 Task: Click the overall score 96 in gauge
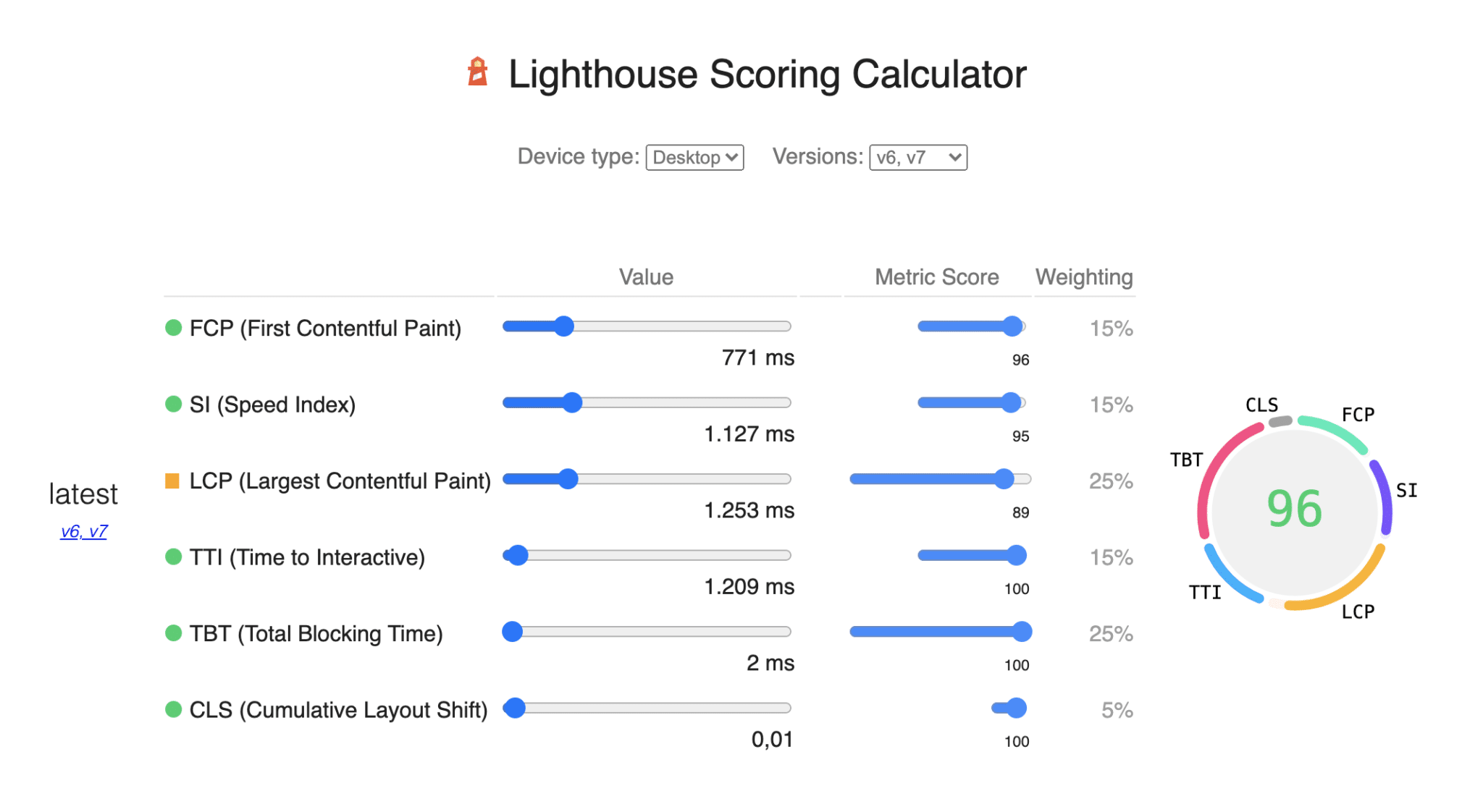1294,509
